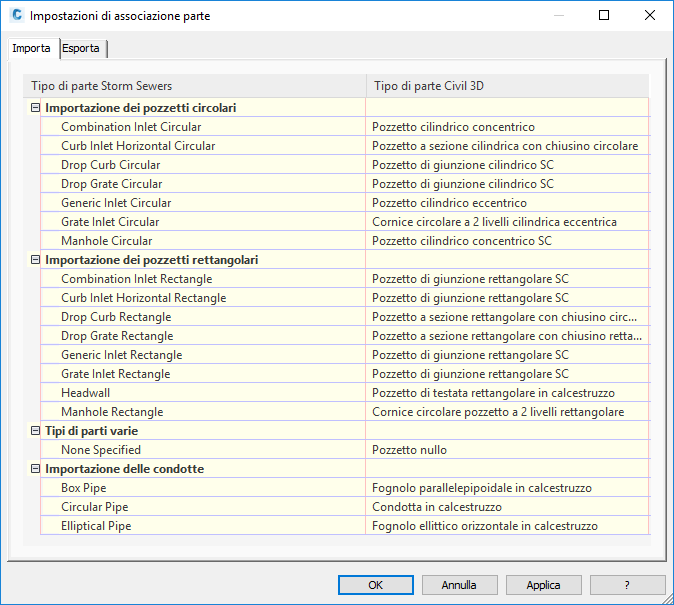Collapse Importazione delle condotte group

pyautogui.click(x=35, y=469)
